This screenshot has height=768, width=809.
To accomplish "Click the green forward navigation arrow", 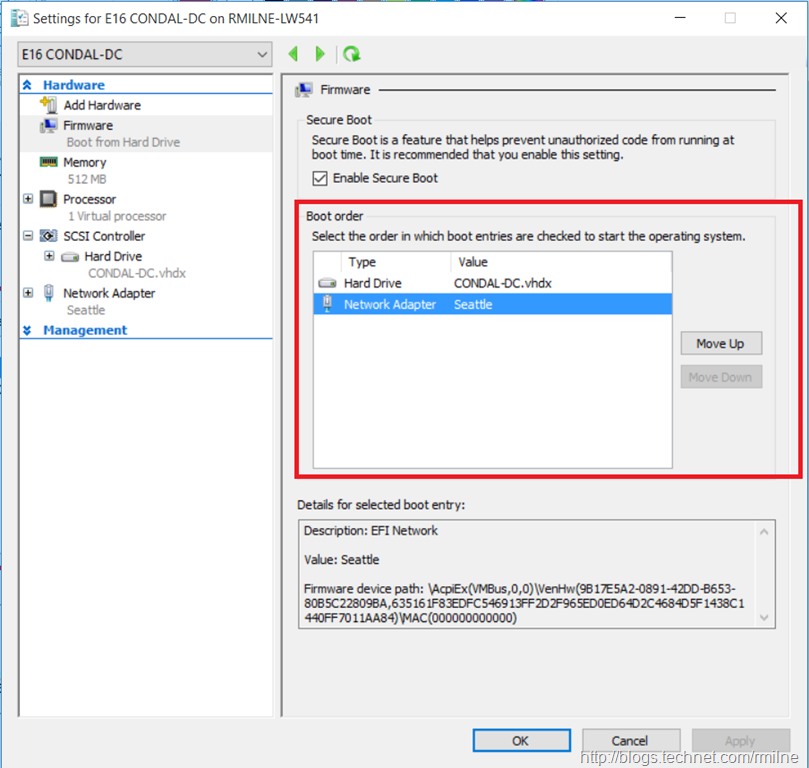I will click(x=320, y=54).
